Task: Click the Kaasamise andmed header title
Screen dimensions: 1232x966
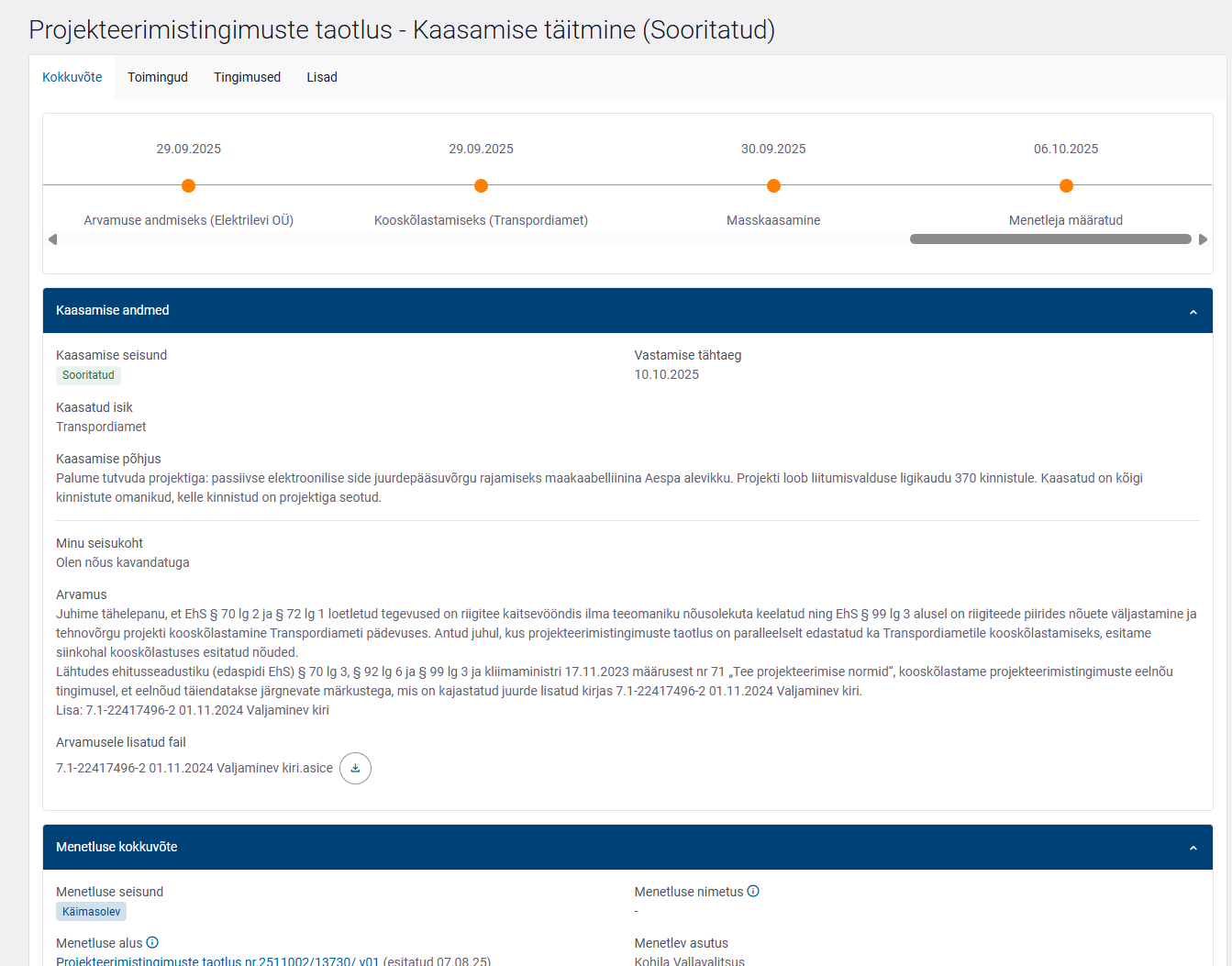Action: 113,311
